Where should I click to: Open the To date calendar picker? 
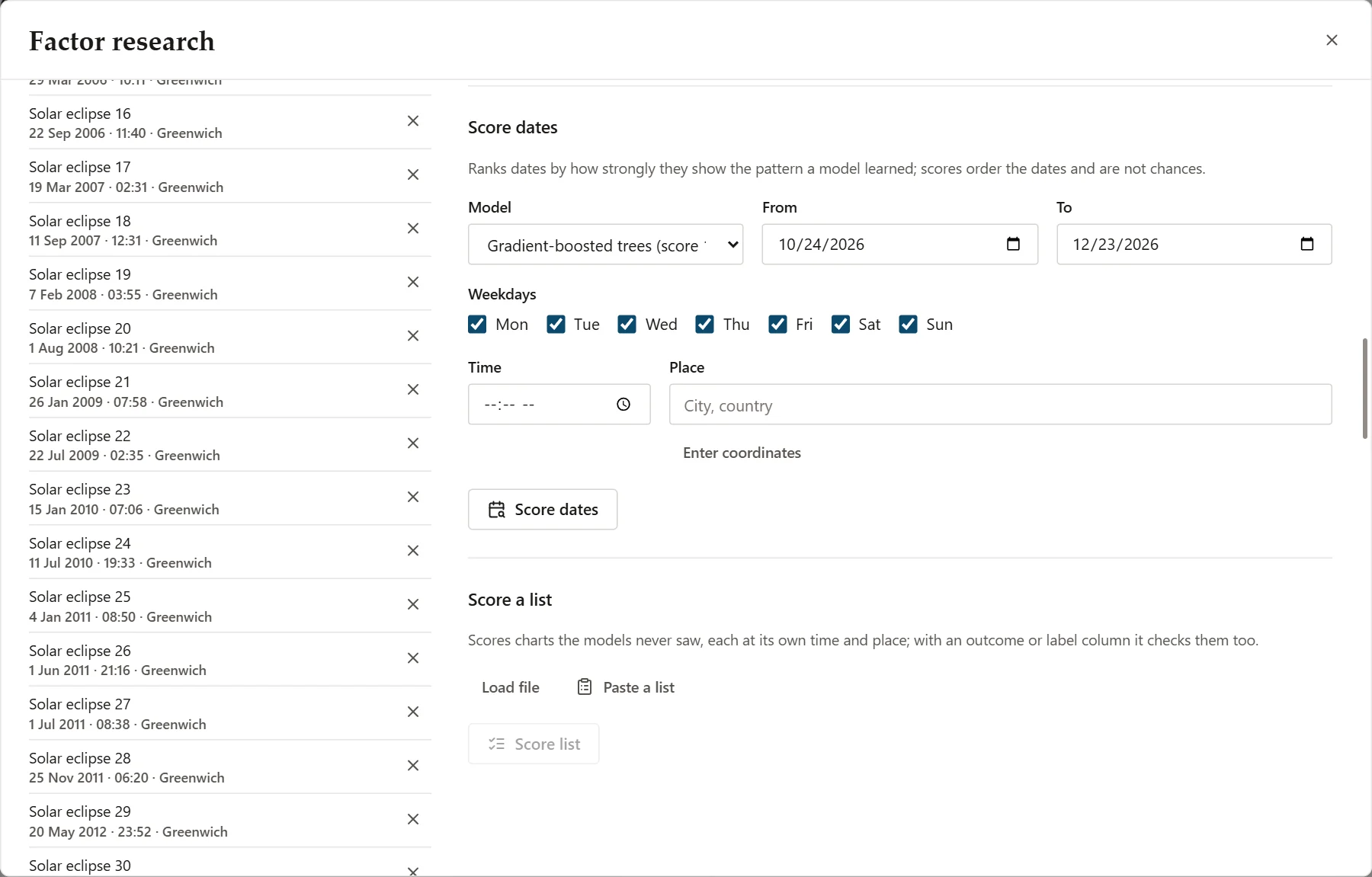[1306, 244]
